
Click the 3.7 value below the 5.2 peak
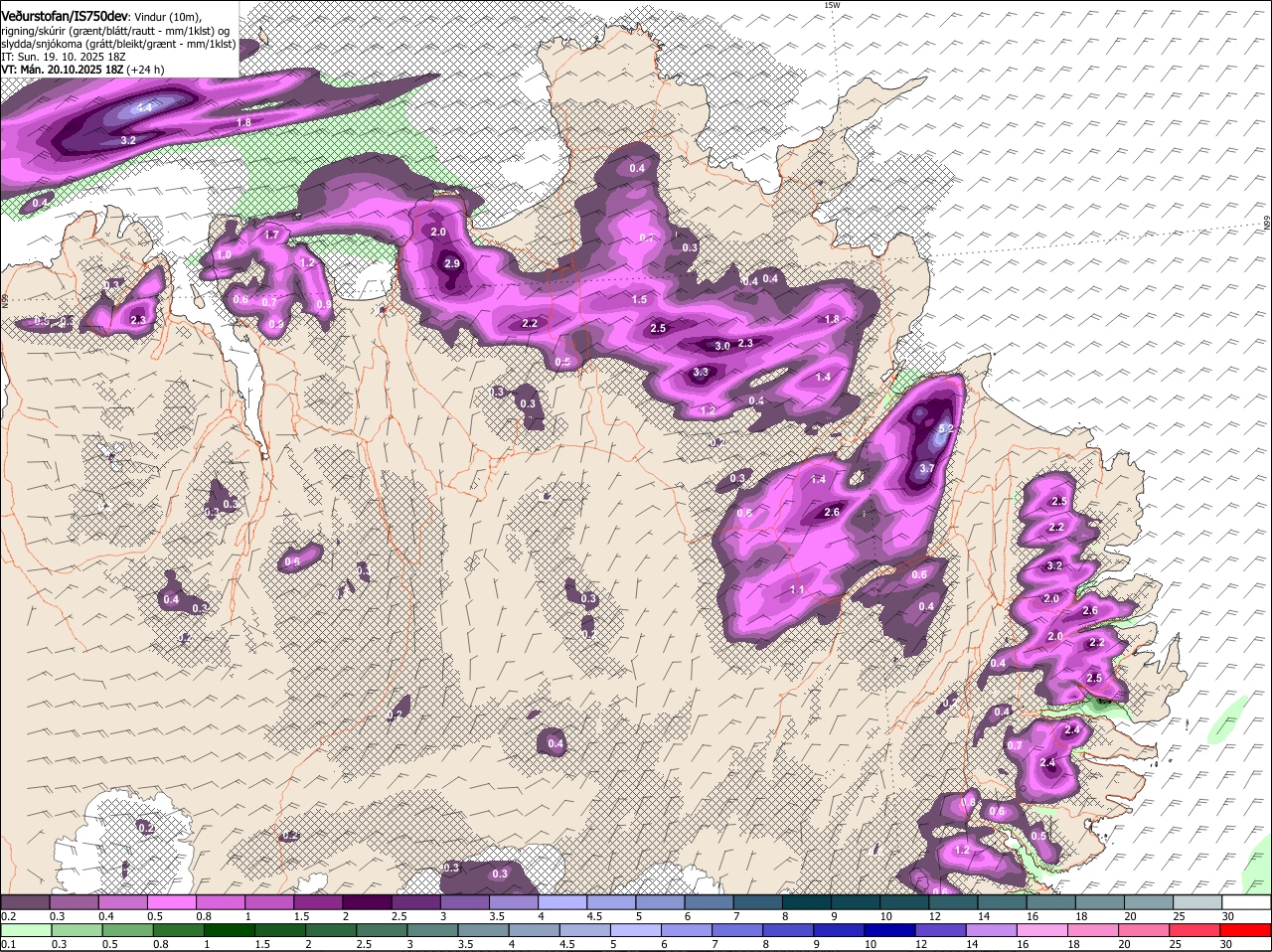(x=927, y=468)
